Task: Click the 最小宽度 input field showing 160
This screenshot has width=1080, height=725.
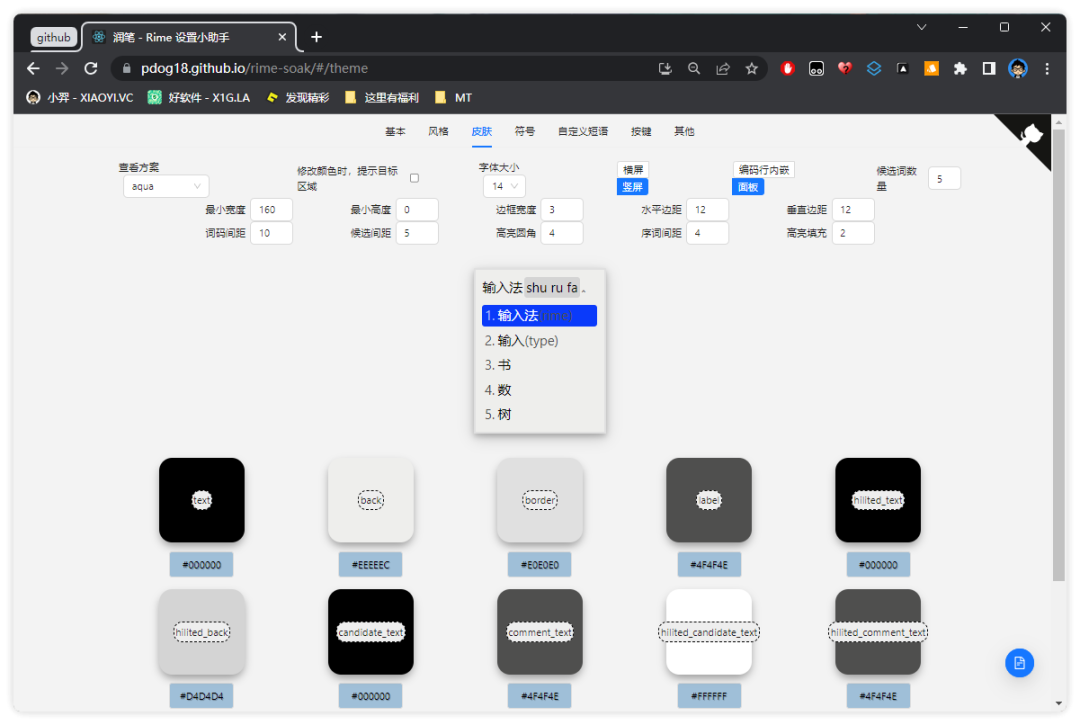Action: 271,210
